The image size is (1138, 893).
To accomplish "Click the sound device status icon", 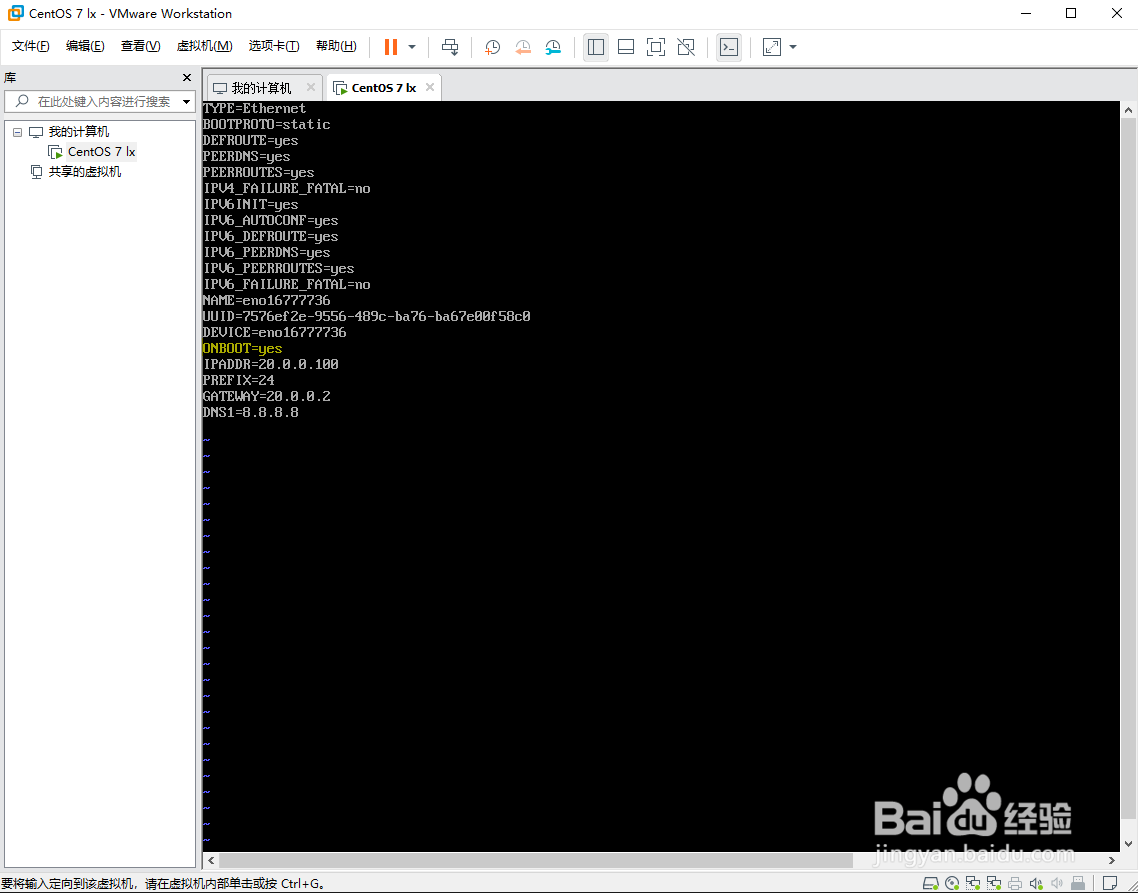I will pyautogui.click(x=1037, y=884).
